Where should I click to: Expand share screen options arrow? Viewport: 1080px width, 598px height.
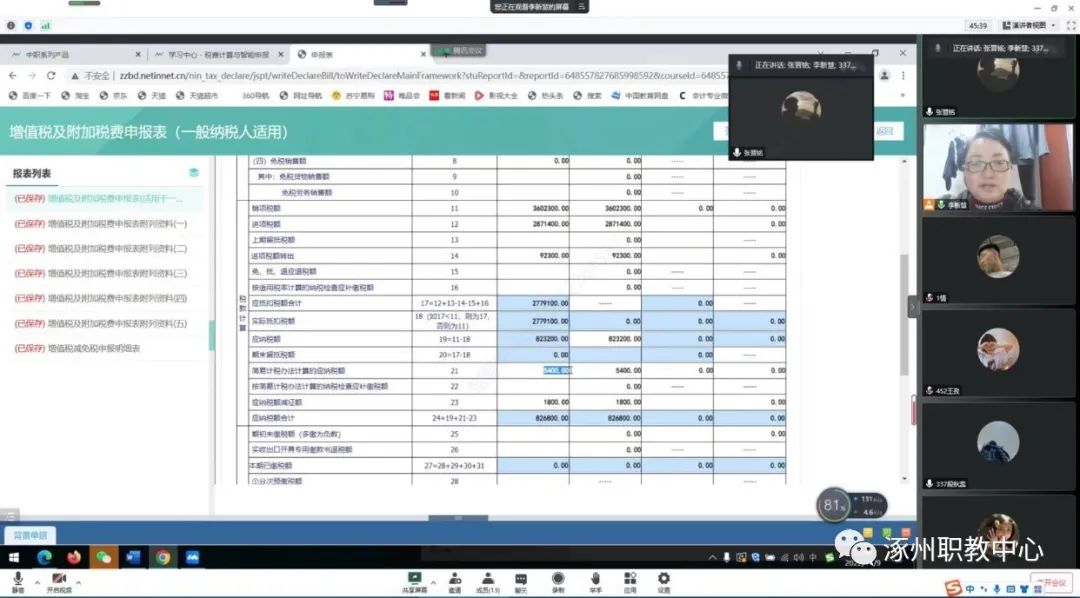pyautogui.click(x=433, y=581)
